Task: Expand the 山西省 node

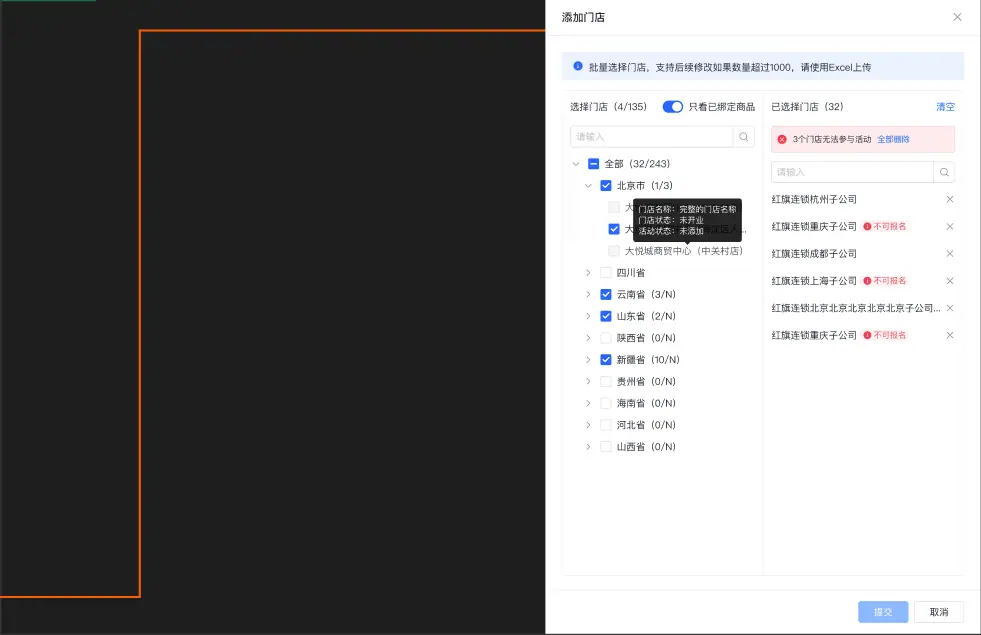Action: (x=588, y=447)
